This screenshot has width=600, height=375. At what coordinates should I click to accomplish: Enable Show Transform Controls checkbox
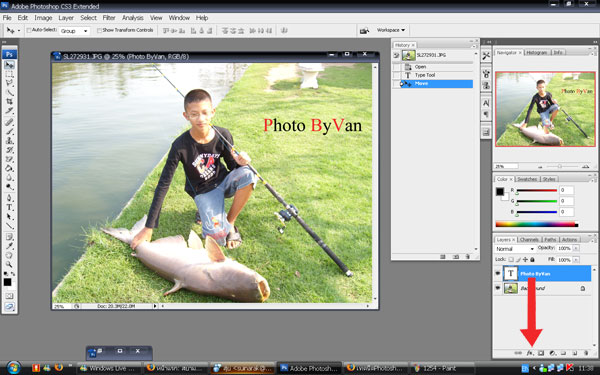(99, 30)
